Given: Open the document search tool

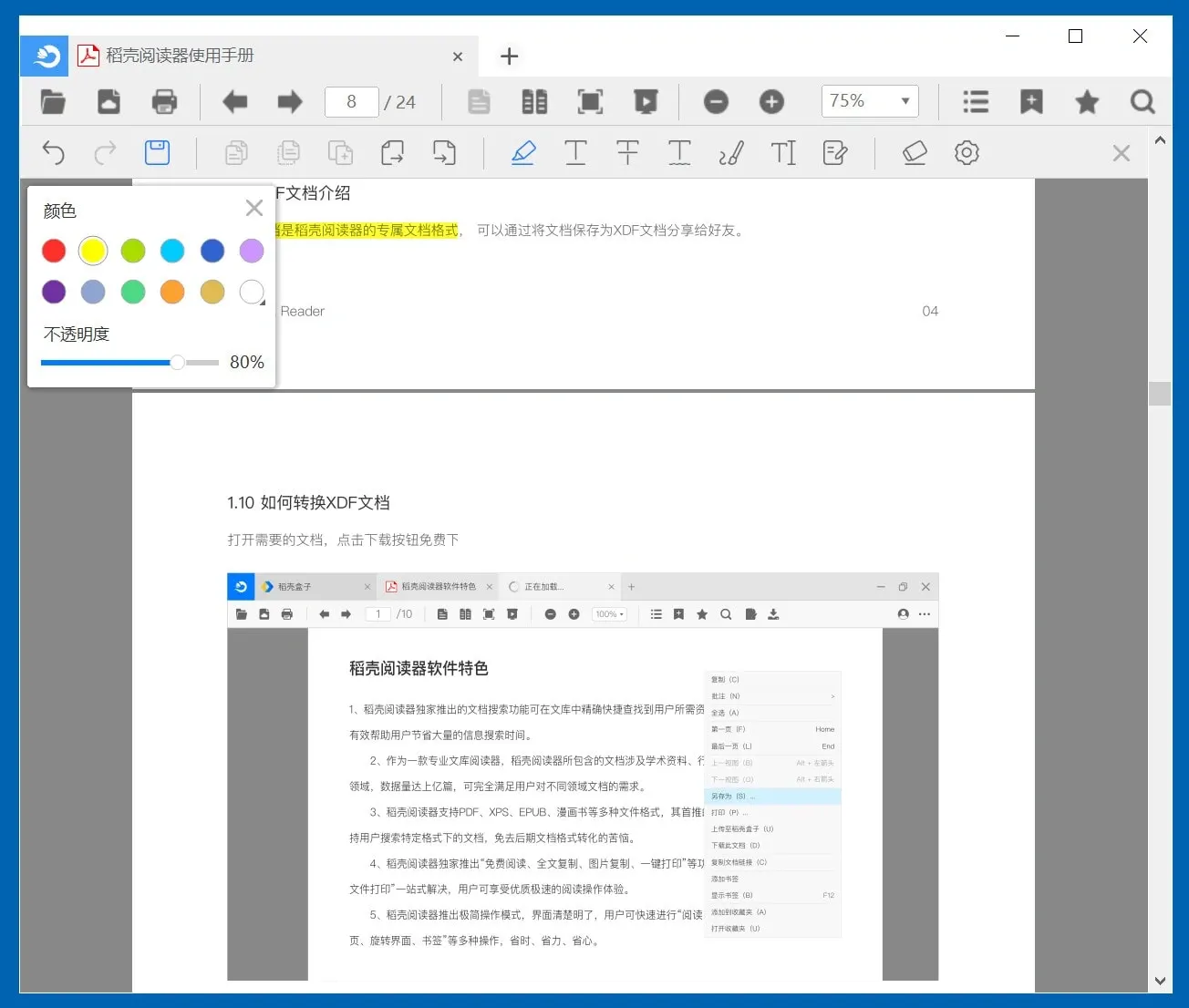Looking at the screenshot, I should [x=1142, y=101].
